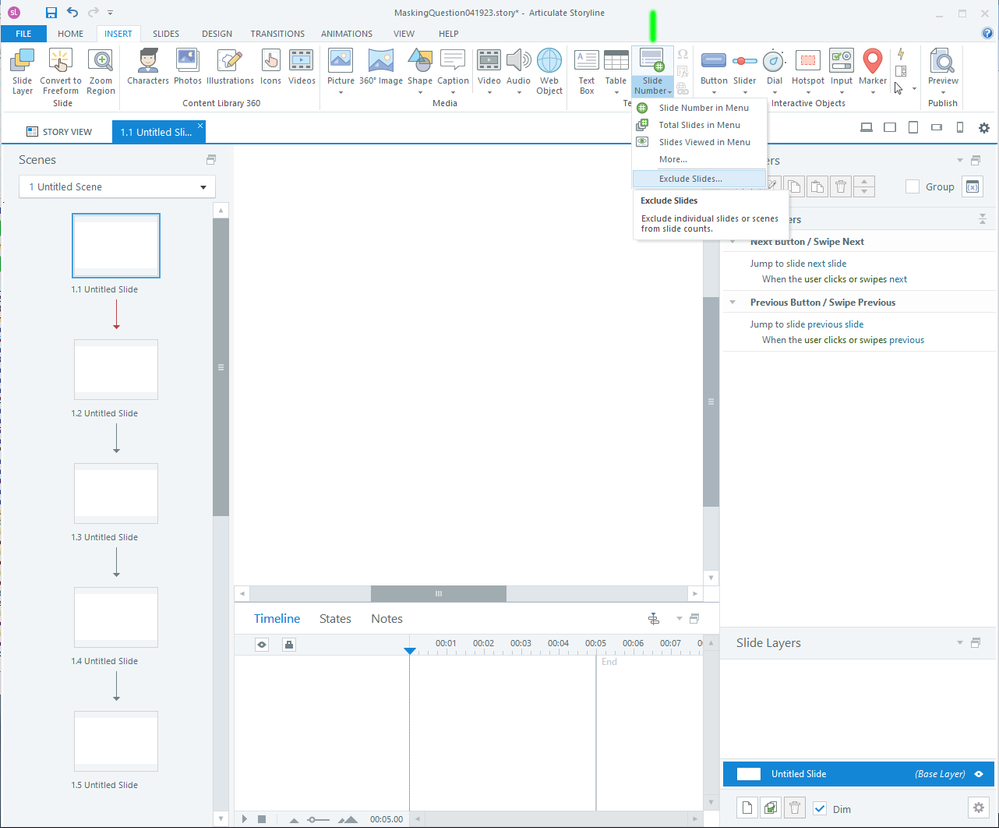The width and height of the screenshot is (999, 828).
Task: Open the 1 Untitled Scene dropdown
Action: (x=117, y=187)
